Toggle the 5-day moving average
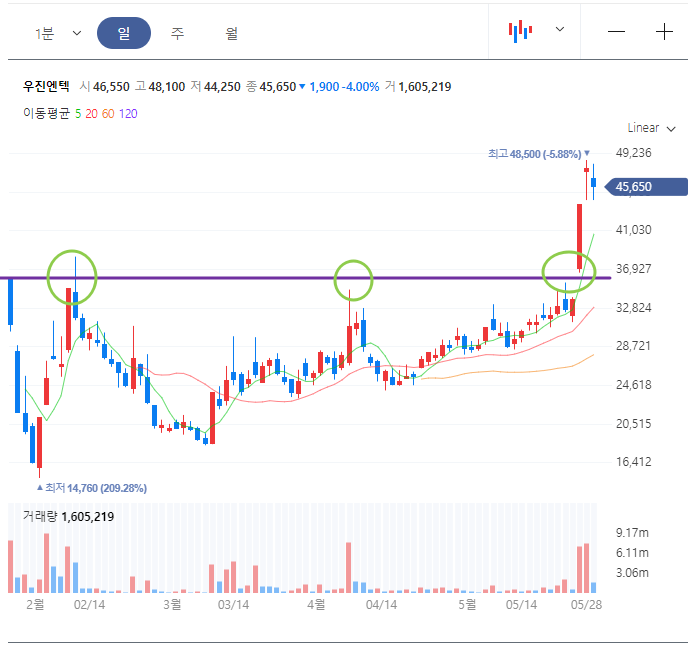Screen dimensions: 692x648 [x=78, y=114]
